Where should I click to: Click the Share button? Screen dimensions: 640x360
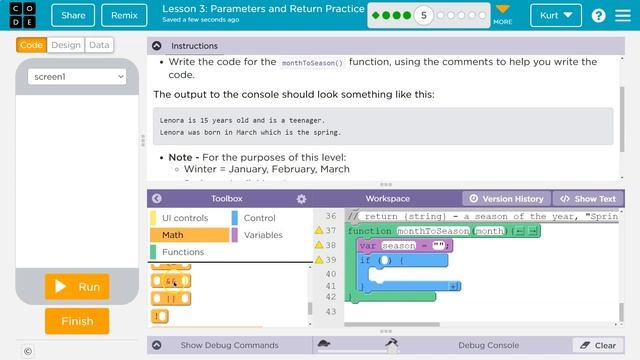(x=73, y=16)
